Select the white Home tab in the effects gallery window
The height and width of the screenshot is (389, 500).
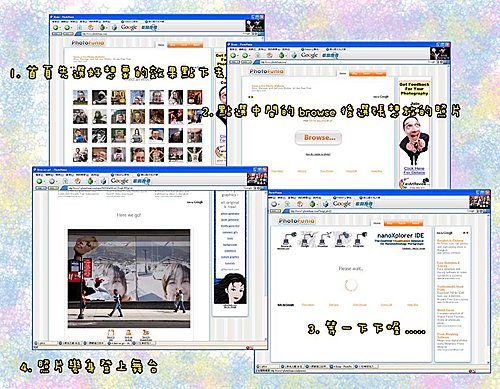pos(161,45)
